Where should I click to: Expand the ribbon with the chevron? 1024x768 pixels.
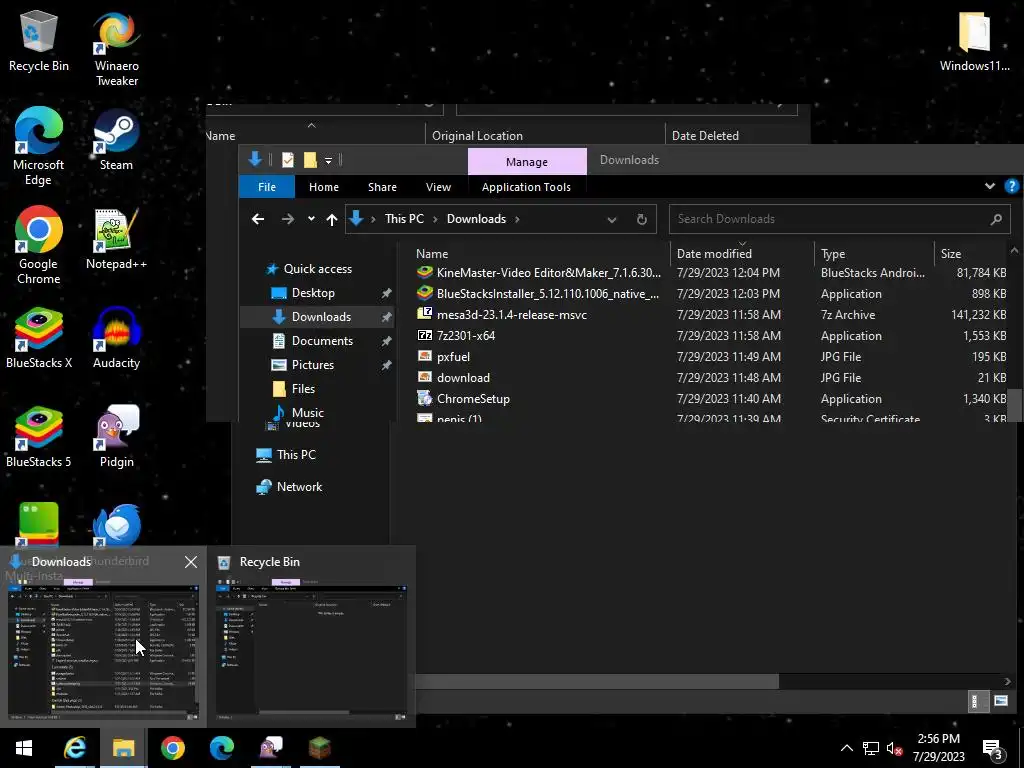(990, 187)
